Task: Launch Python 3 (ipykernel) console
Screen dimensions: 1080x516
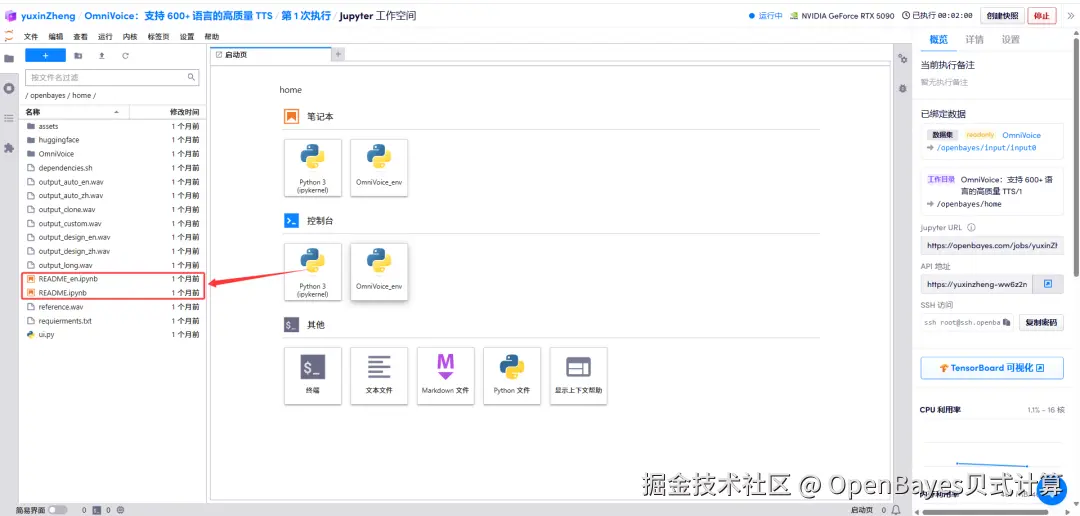Action: tap(313, 272)
